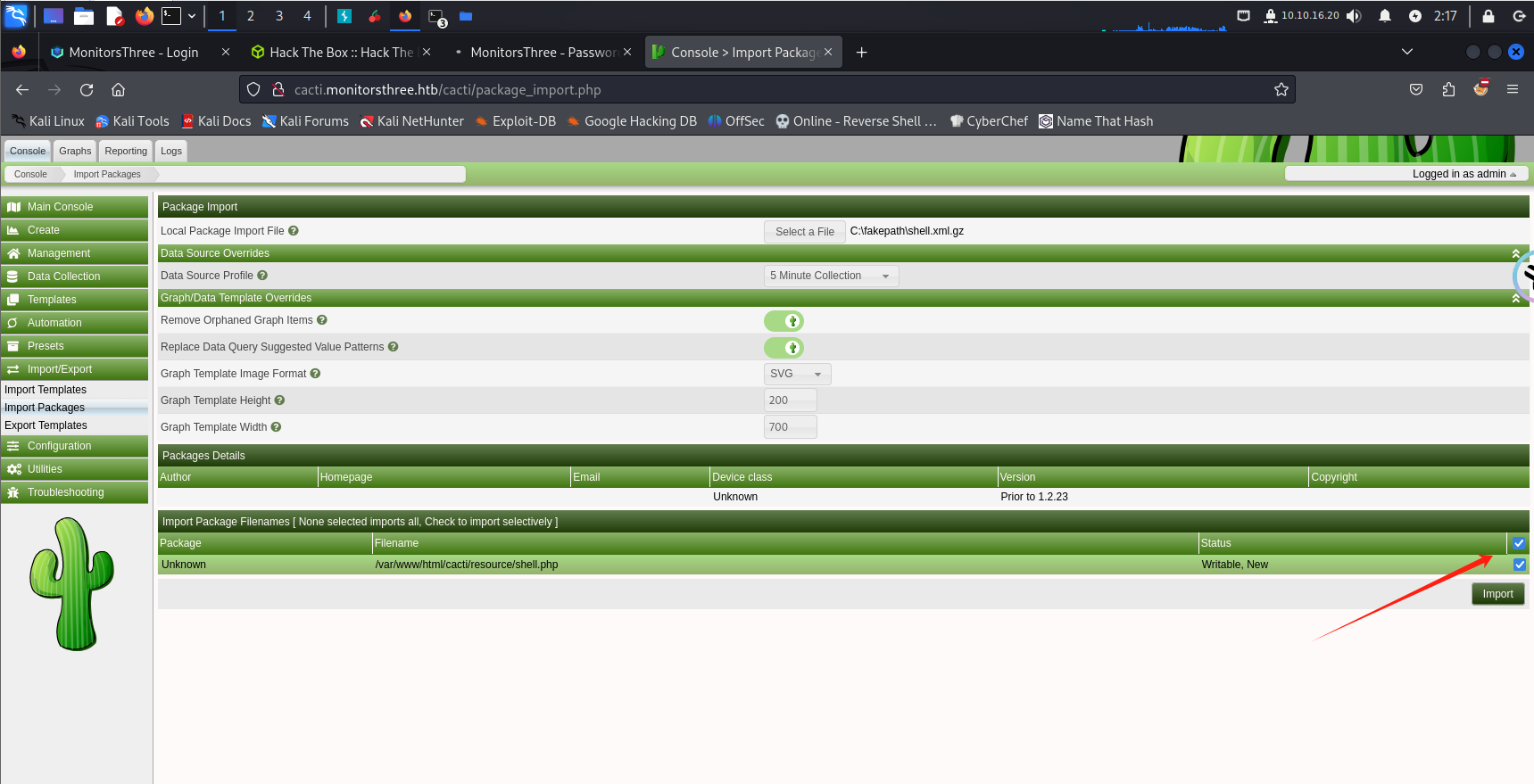Click the Firefox extensions puzzle icon

(x=1448, y=89)
